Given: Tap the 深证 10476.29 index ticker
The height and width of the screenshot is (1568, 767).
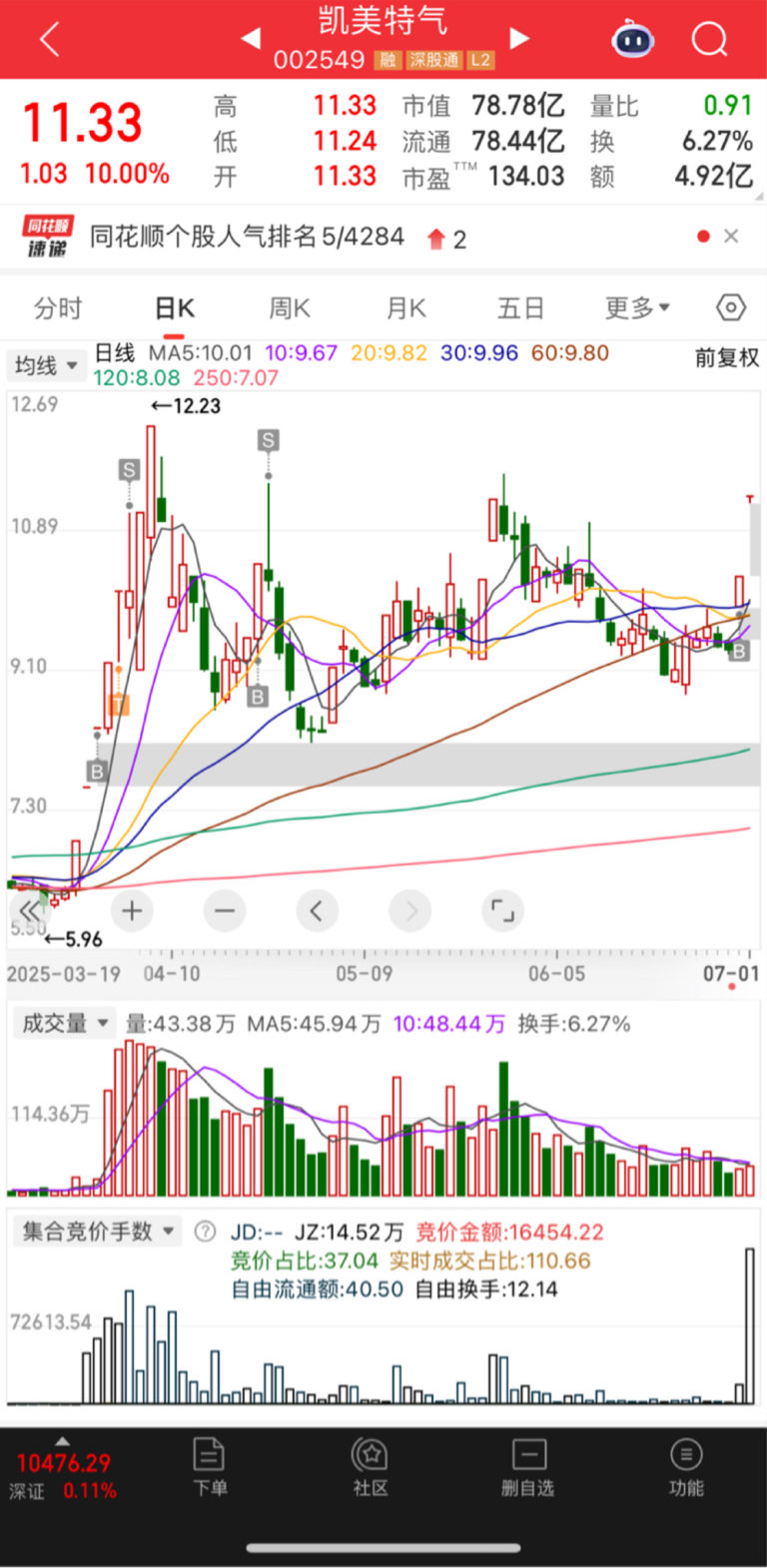Looking at the screenshot, I should 64,1475.
